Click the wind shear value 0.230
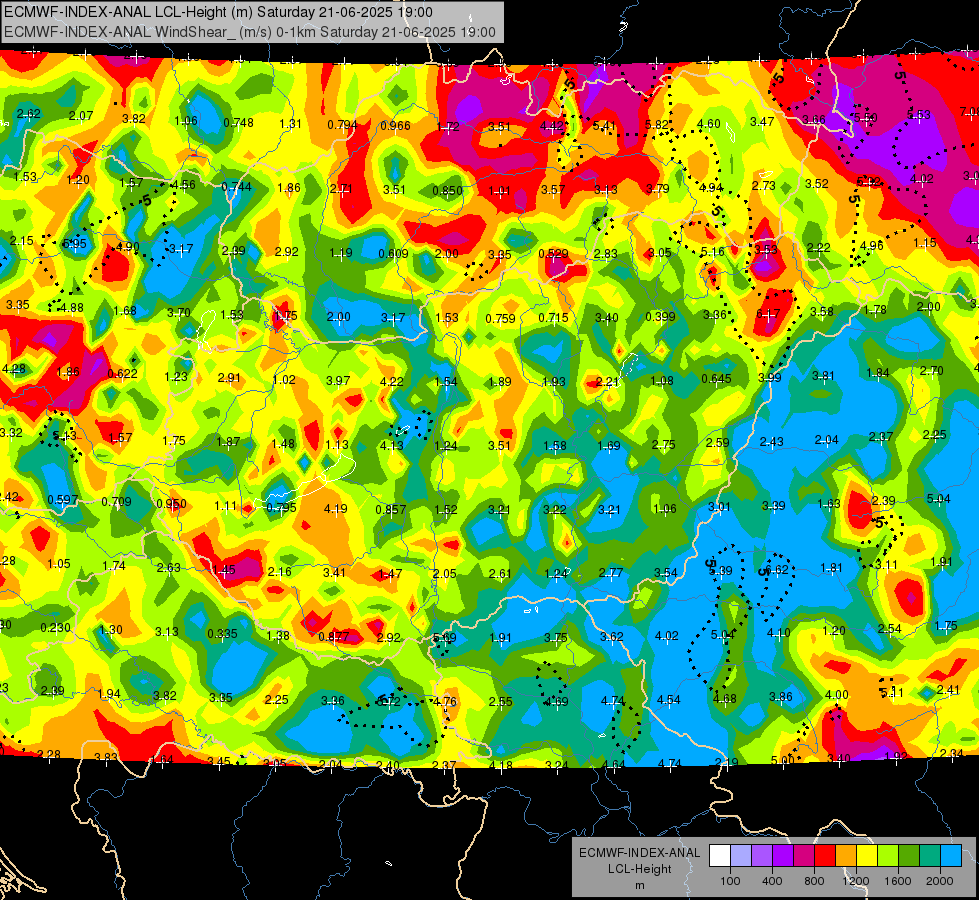The image size is (979, 900). click(x=55, y=628)
